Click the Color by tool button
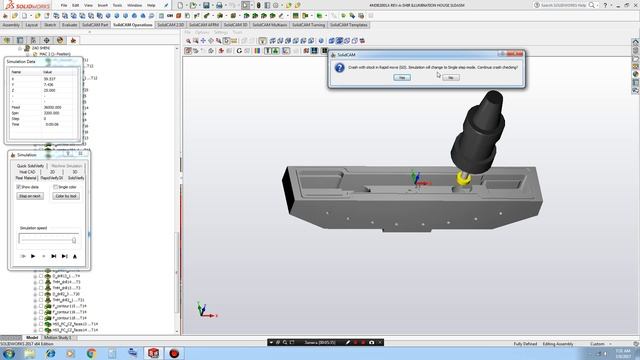The width and height of the screenshot is (640, 360). pos(66,196)
